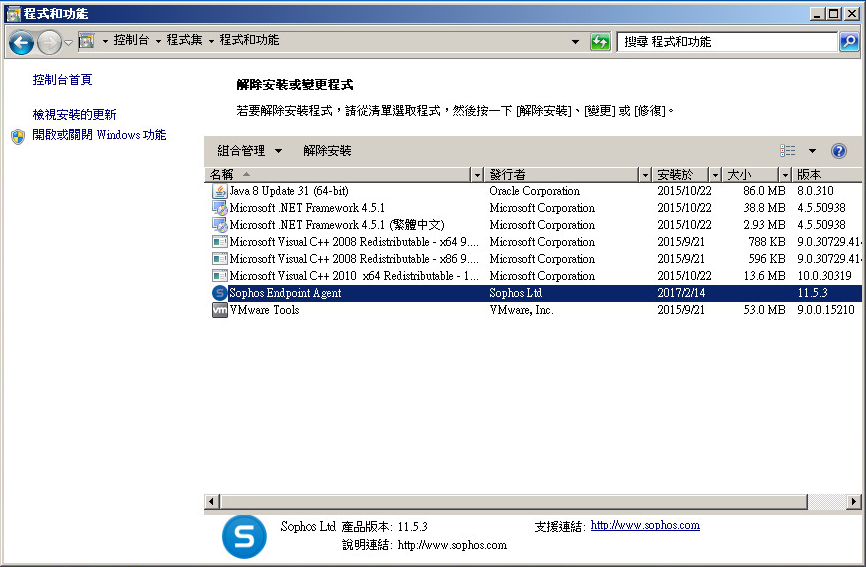Open the 發行者 column filter dropdown
The image size is (866, 567).
pyautogui.click(x=645, y=175)
